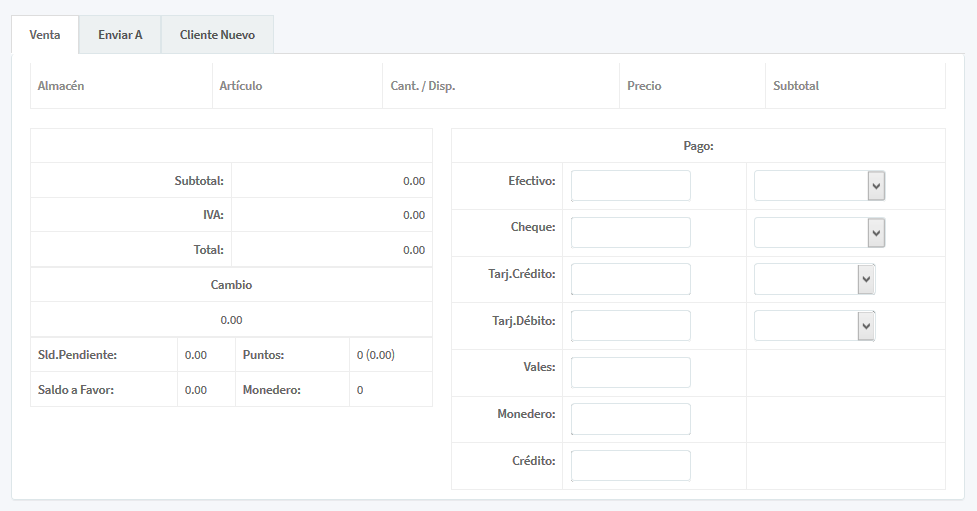Switch to the Venta tab
Screen dimensions: 977x511
45,35
